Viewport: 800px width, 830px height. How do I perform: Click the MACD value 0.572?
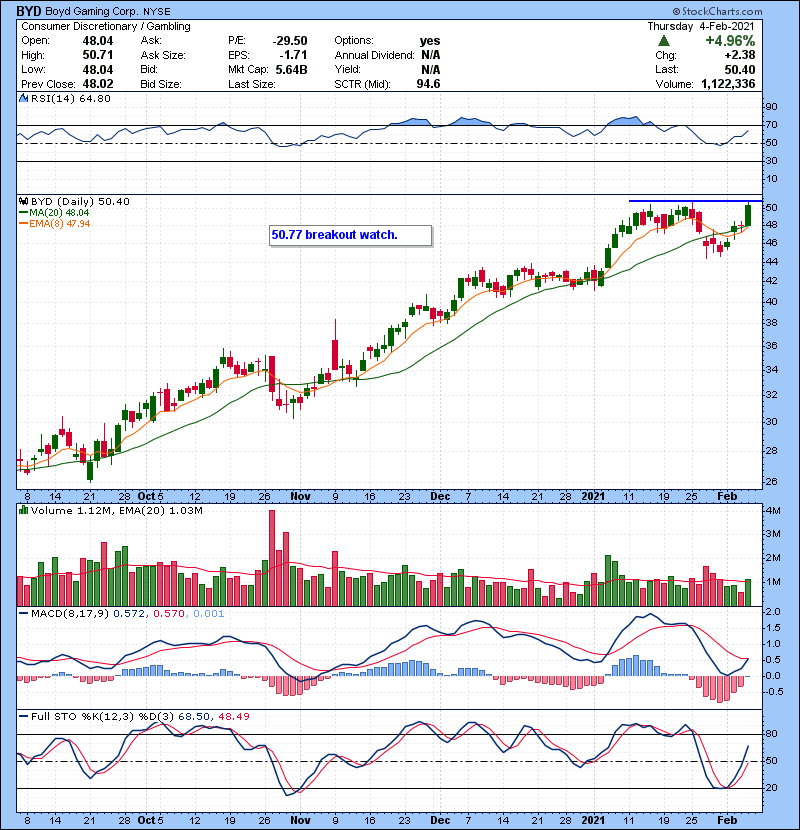[129, 614]
